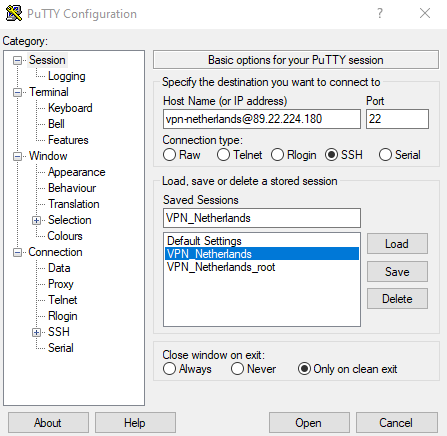Collapse the Terminal tree node
Viewport: 447px width, 436px height.
click(17, 92)
